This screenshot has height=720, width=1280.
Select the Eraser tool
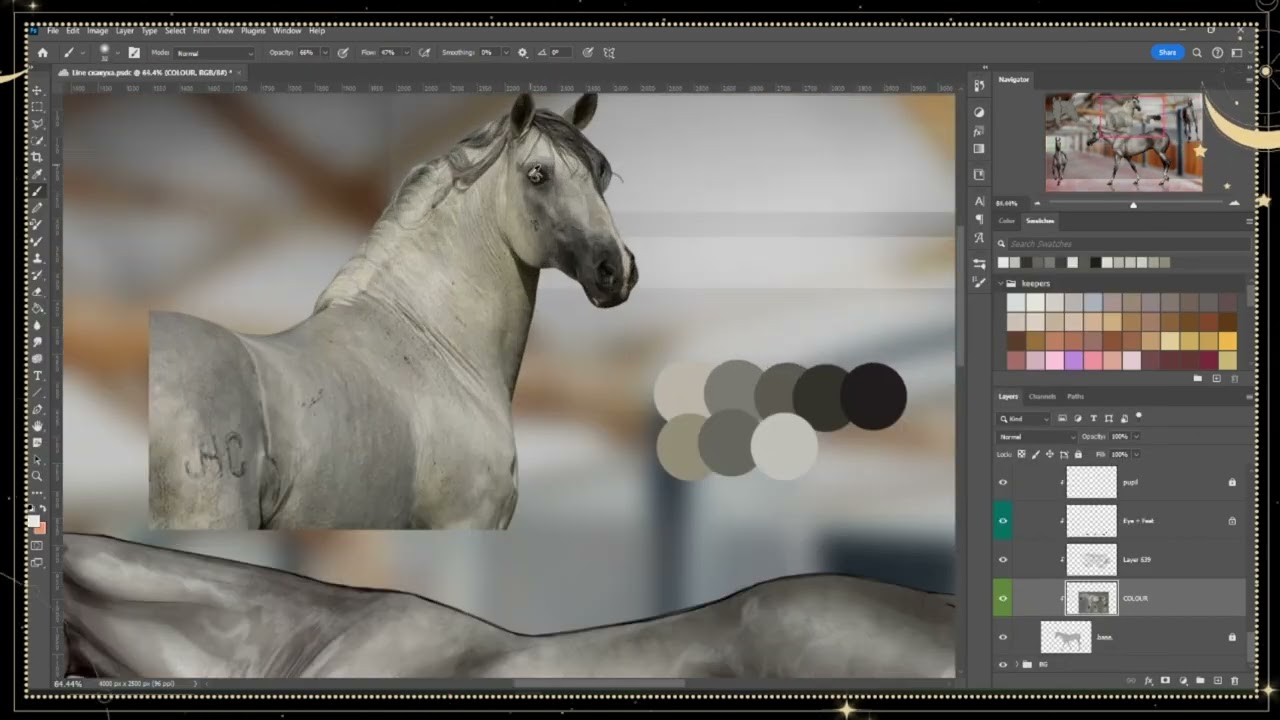pyautogui.click(x=38, y=291)
